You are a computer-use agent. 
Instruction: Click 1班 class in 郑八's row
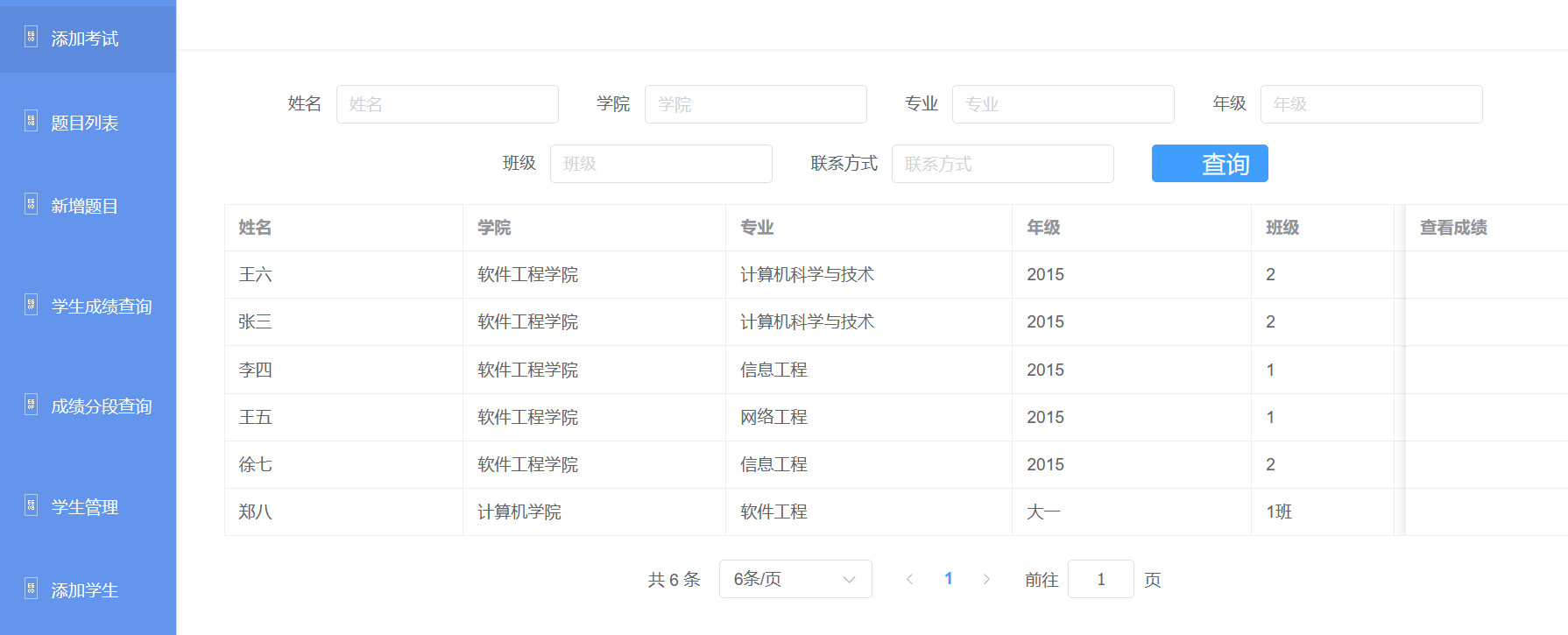coord(1279,512)
